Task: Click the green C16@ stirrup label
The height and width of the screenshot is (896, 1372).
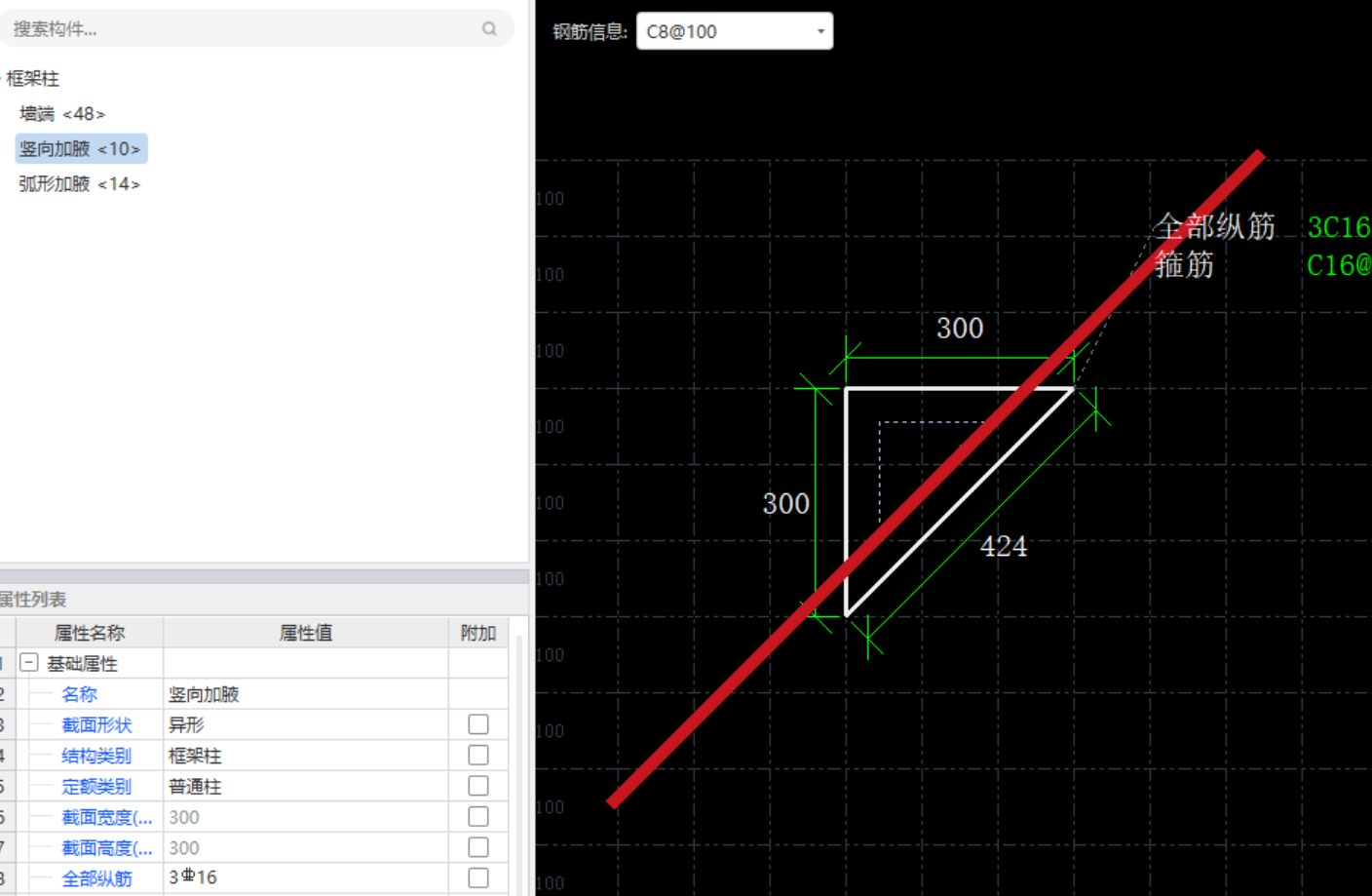Action: (x=1339, y=265)
